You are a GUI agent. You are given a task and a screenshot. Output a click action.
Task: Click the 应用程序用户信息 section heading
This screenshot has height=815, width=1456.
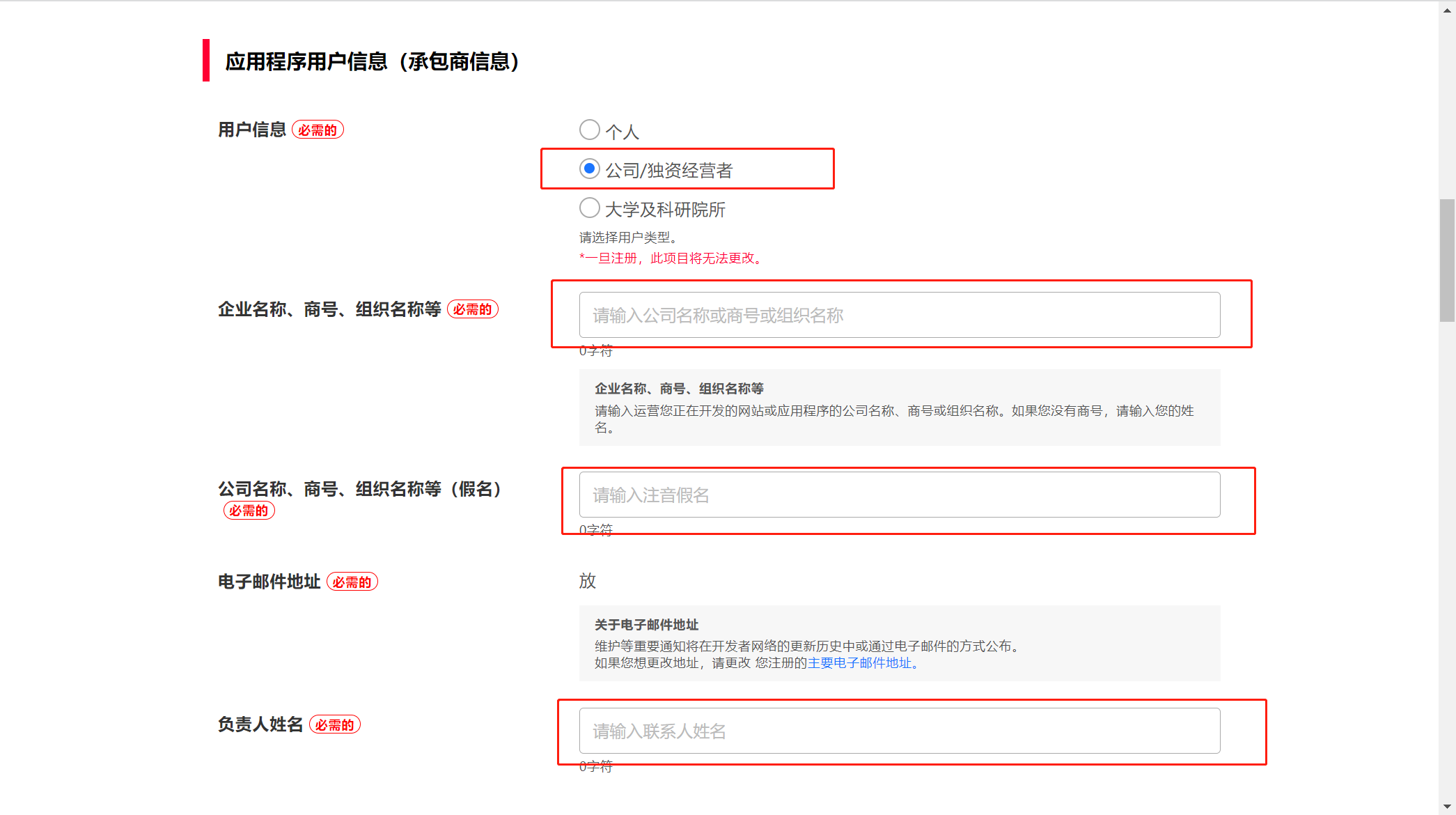pos(372,61)
